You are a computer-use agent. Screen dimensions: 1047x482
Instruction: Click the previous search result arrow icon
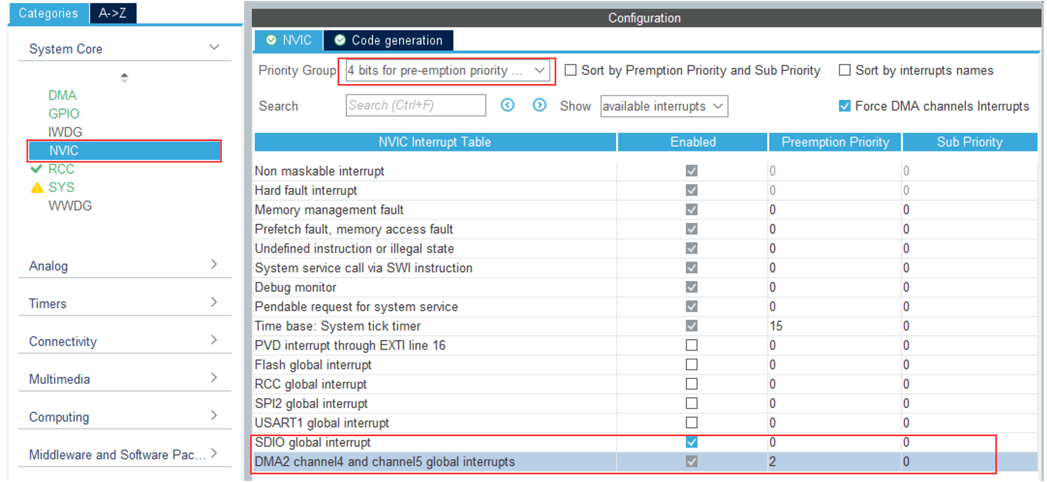(507, 105)
